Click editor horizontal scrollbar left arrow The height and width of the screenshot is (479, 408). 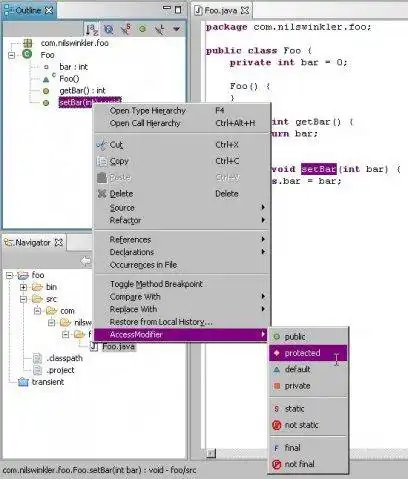coord(211,453)
